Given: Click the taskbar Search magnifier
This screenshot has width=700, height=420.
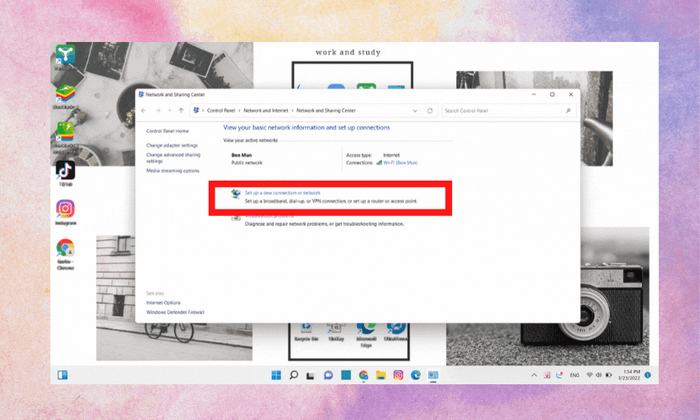Looking at the screenshot, I should (293, 375).
